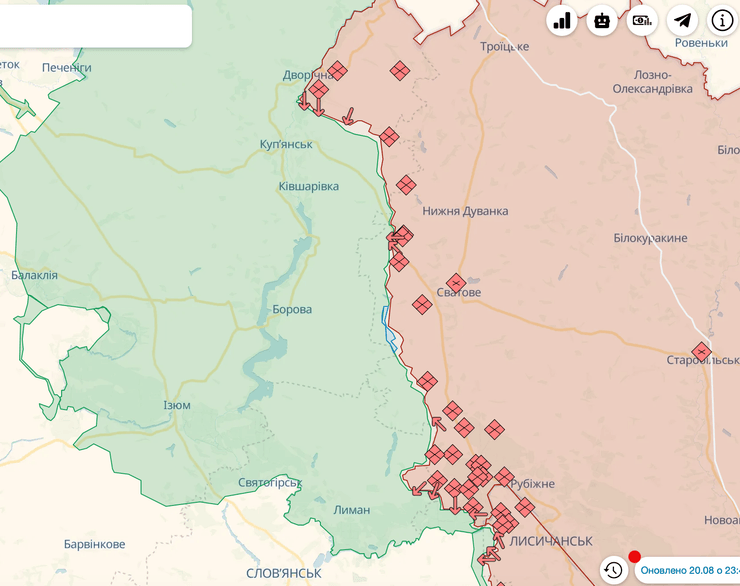Open the money donation icon
This screenshot has width=740, height=586.
point(642,21)
